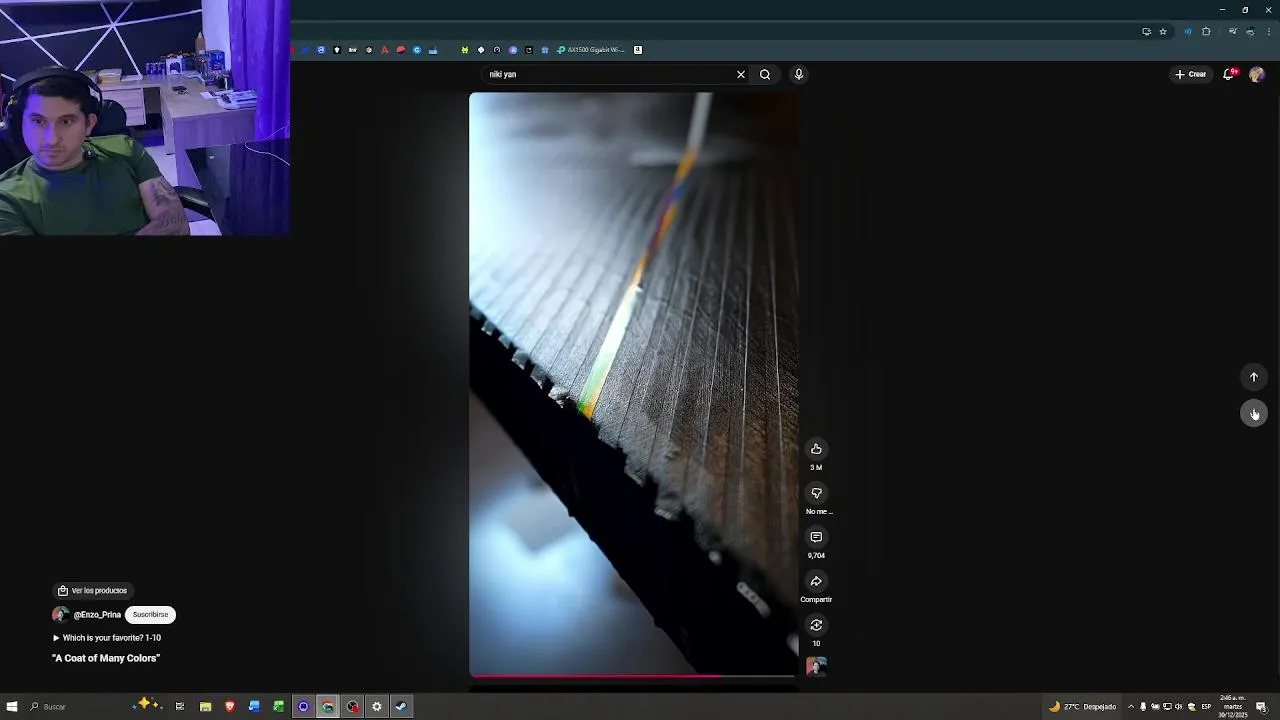
Task: Switch to Chrome in the taskbar
Action: (x=327, y=707)
